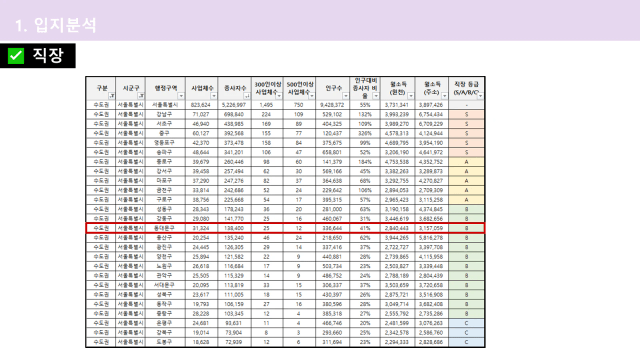
Task: Select the 서대문구 district cell
Action: [x=165, y=285]
